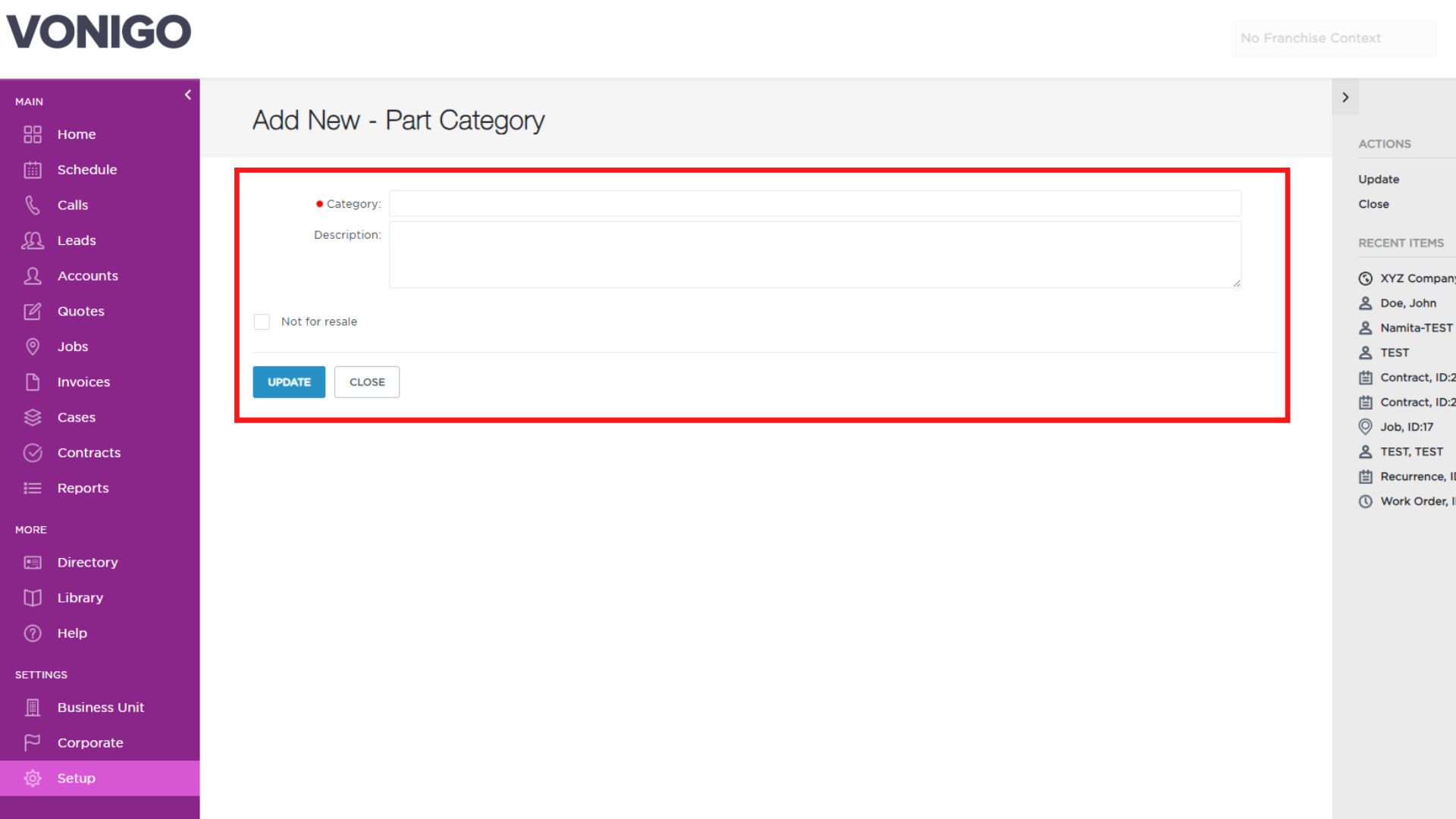Open the Setup gear icon
This screenshot has width=1456, height=819.
coord(33,778)
